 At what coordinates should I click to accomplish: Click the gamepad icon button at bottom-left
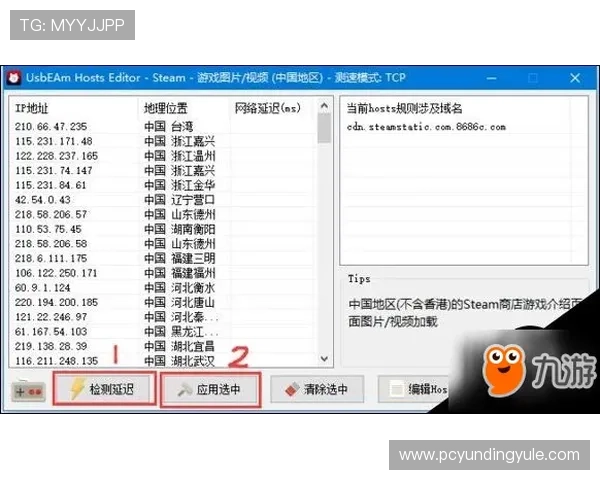point(29,391)
